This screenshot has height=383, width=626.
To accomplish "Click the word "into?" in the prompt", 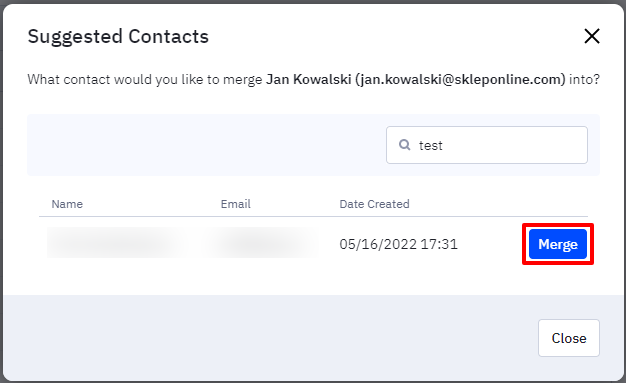I will point(584,79).
